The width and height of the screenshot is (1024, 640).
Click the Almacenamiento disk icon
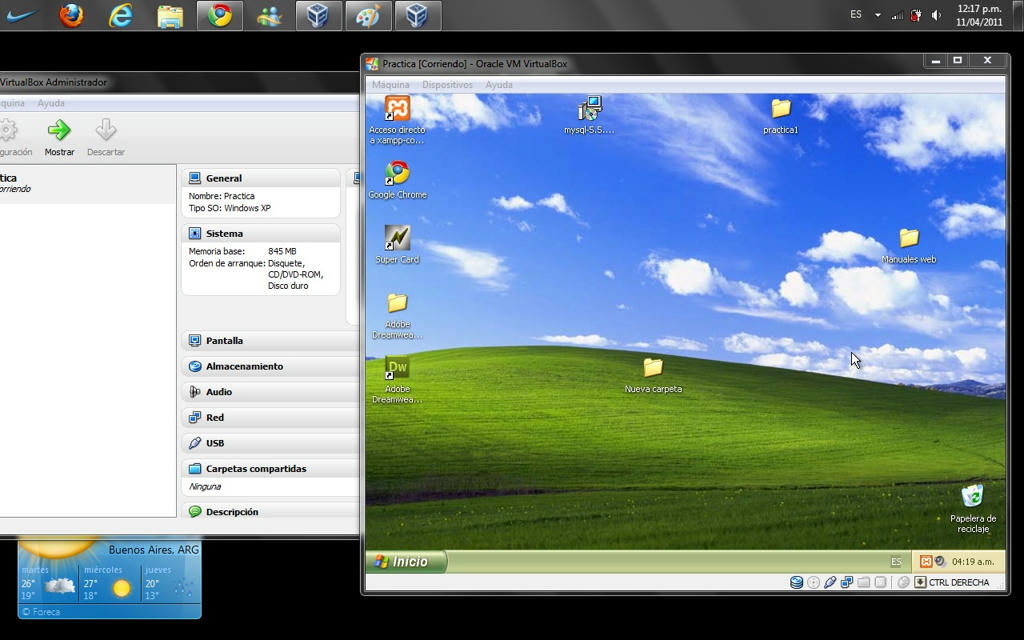pyautogui.click(x=195, y=366)
